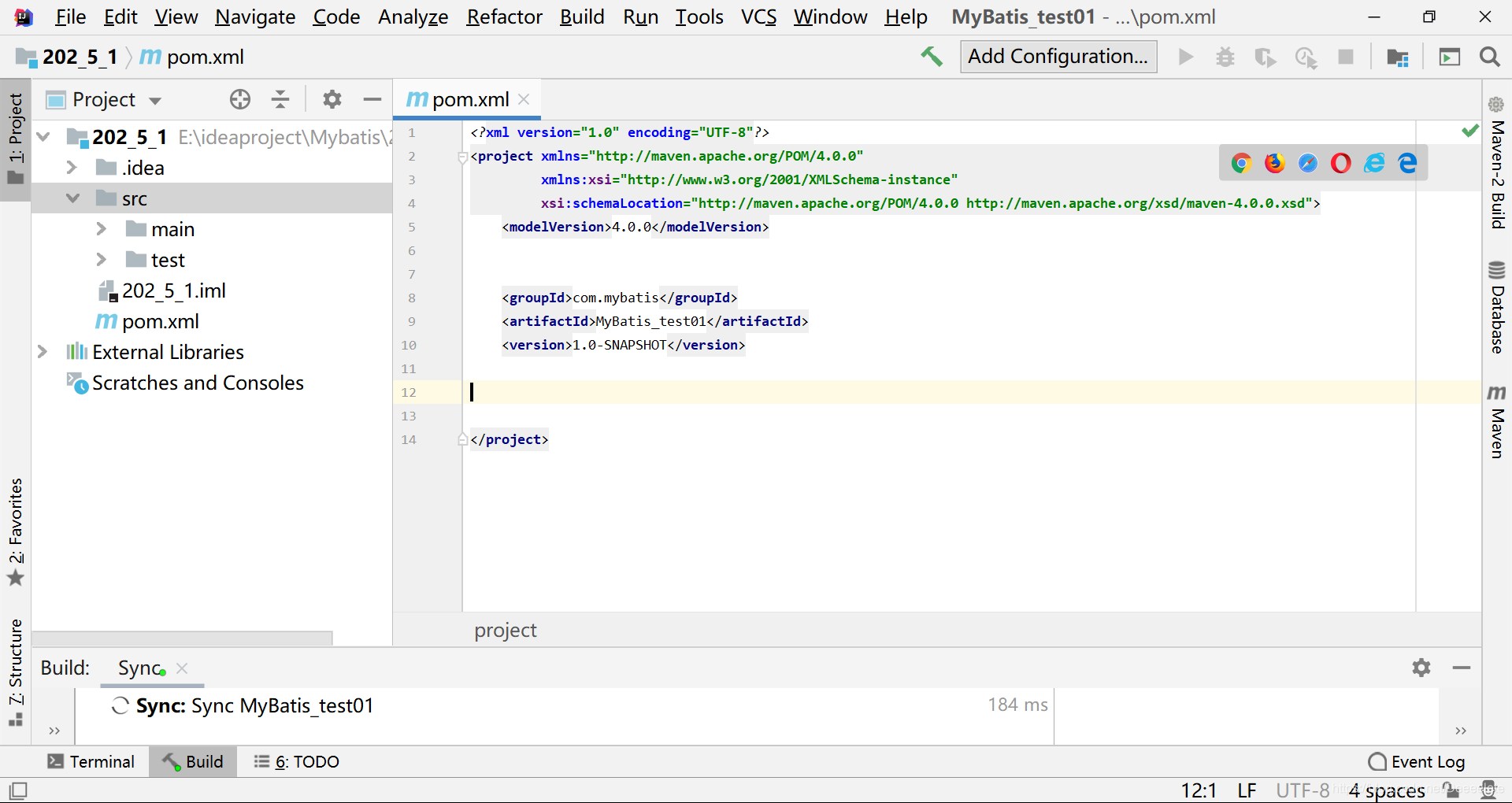Open pom.xml in Internet Explorer icon
Image resolution: width=1512 pixels, height=803 pixels.
click(x=1374, y=163)
